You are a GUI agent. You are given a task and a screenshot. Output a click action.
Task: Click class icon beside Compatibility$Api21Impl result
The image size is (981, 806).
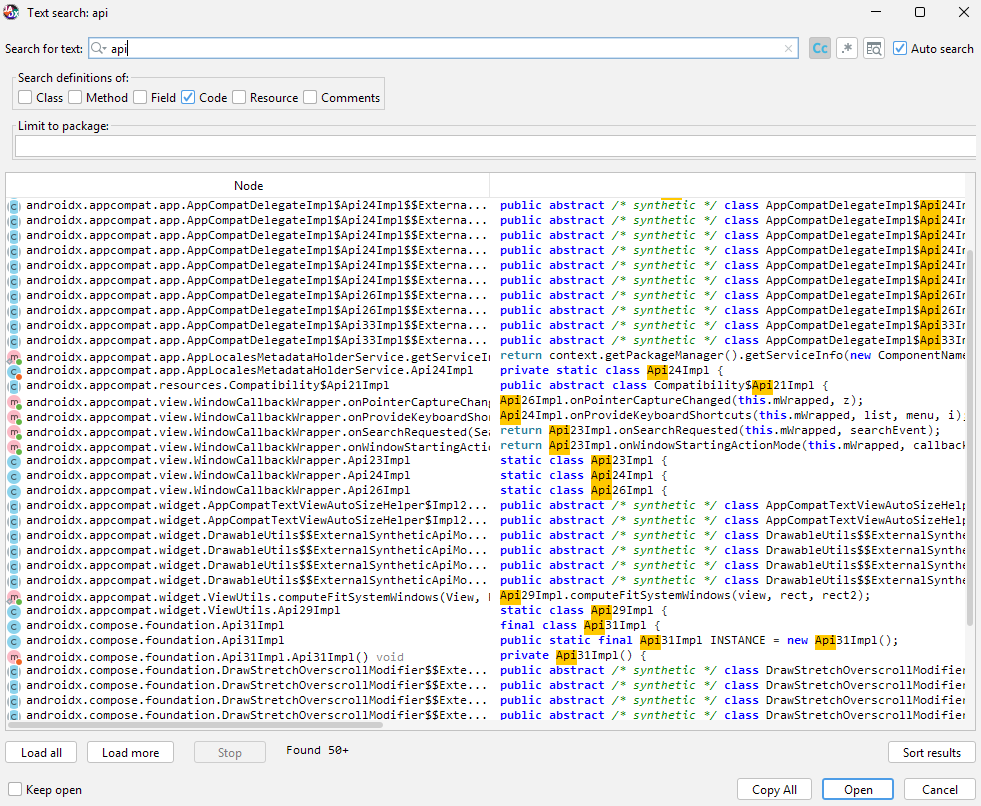point(14,386)
